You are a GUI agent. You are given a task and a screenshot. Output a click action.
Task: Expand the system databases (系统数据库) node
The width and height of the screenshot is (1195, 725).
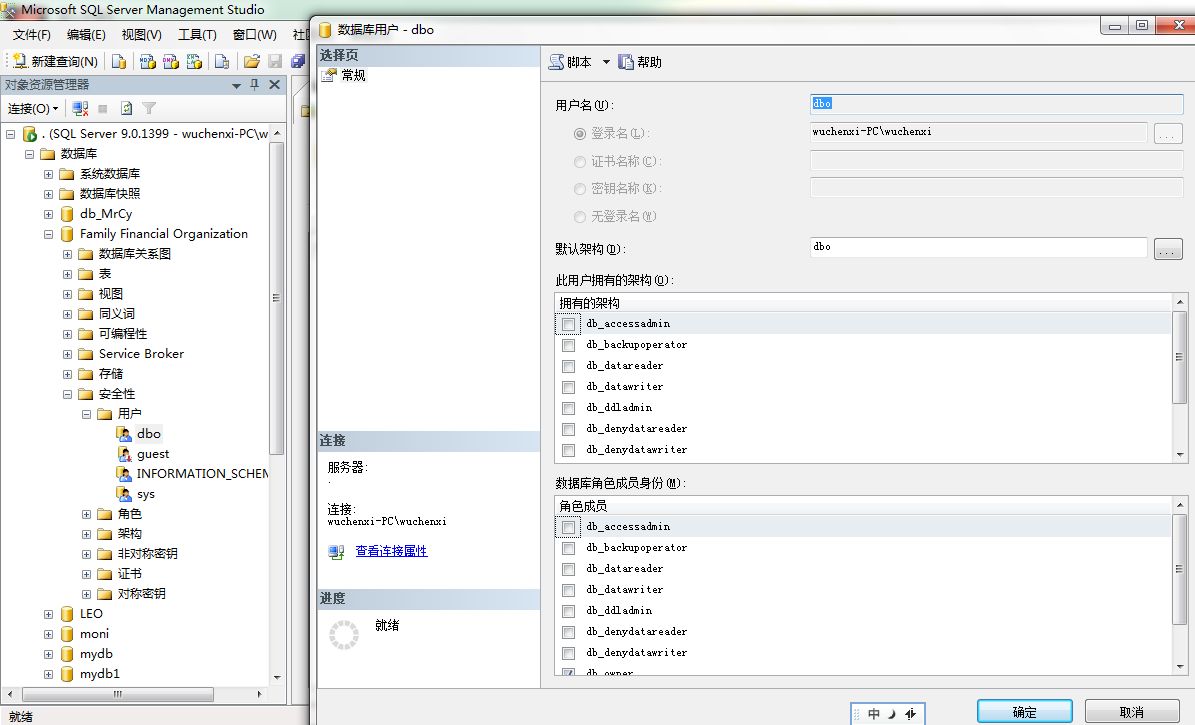[48, 174]
